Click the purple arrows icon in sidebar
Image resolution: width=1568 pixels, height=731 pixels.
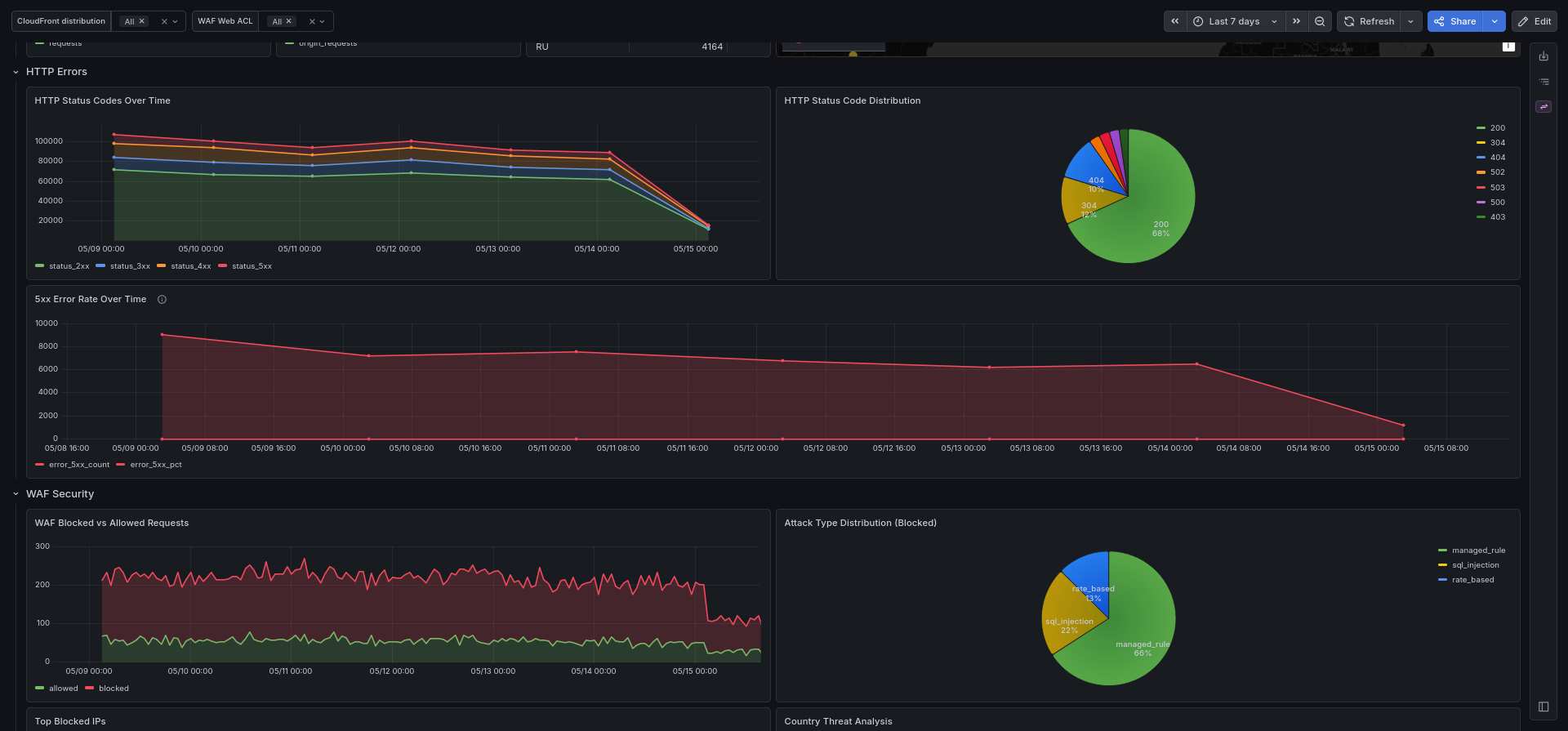(1543, 107)
